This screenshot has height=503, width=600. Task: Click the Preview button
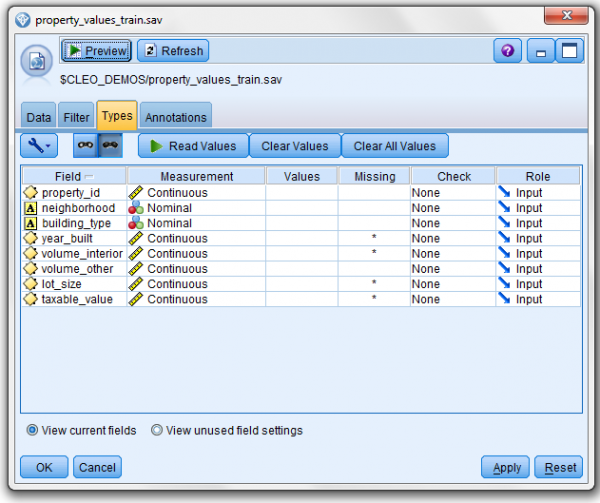96,50
